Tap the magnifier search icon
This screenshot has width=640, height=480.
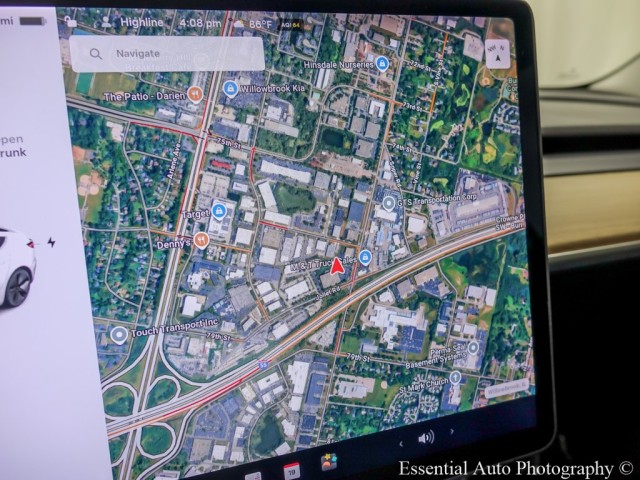pos(96,54)
